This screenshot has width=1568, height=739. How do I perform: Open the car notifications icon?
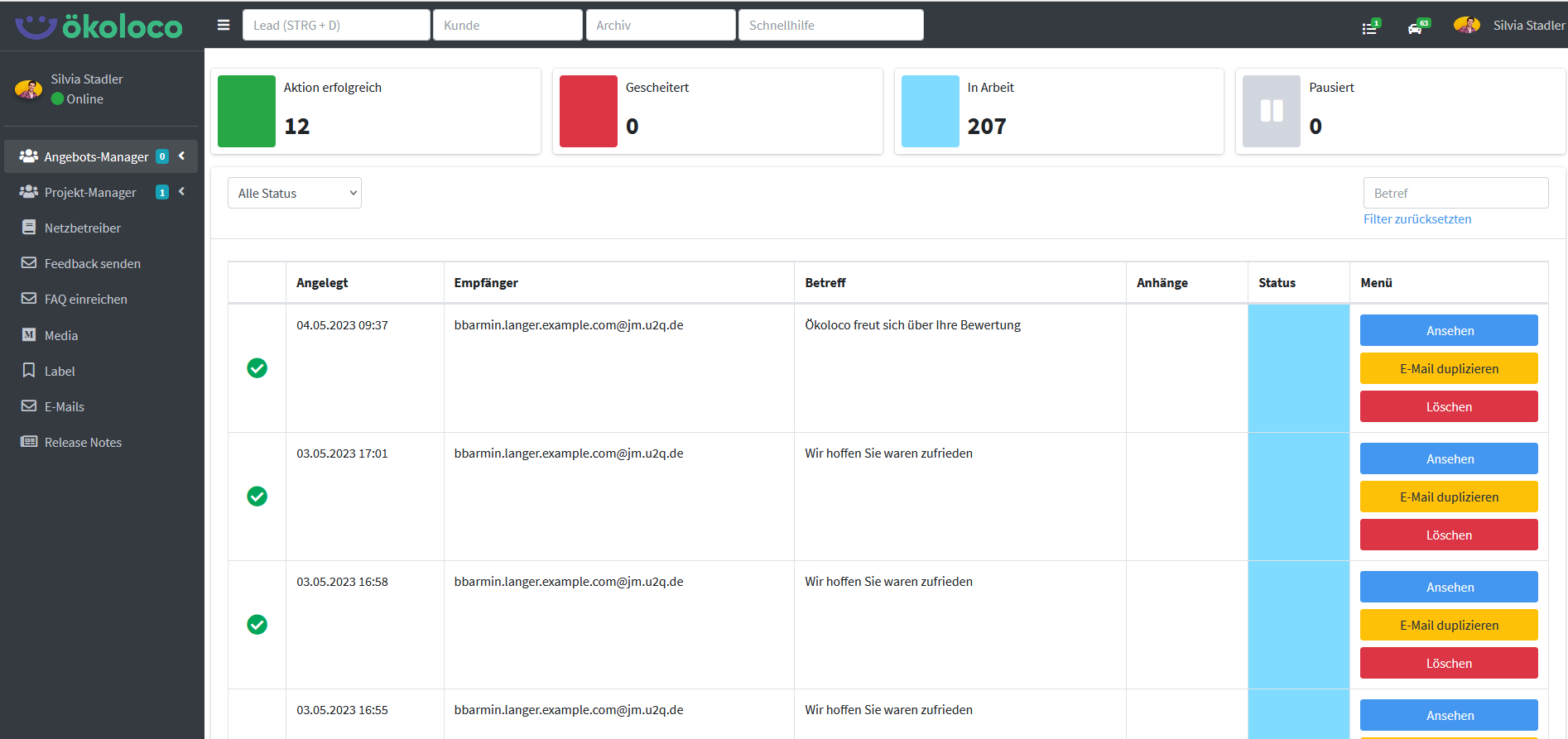pos(1416,27)
